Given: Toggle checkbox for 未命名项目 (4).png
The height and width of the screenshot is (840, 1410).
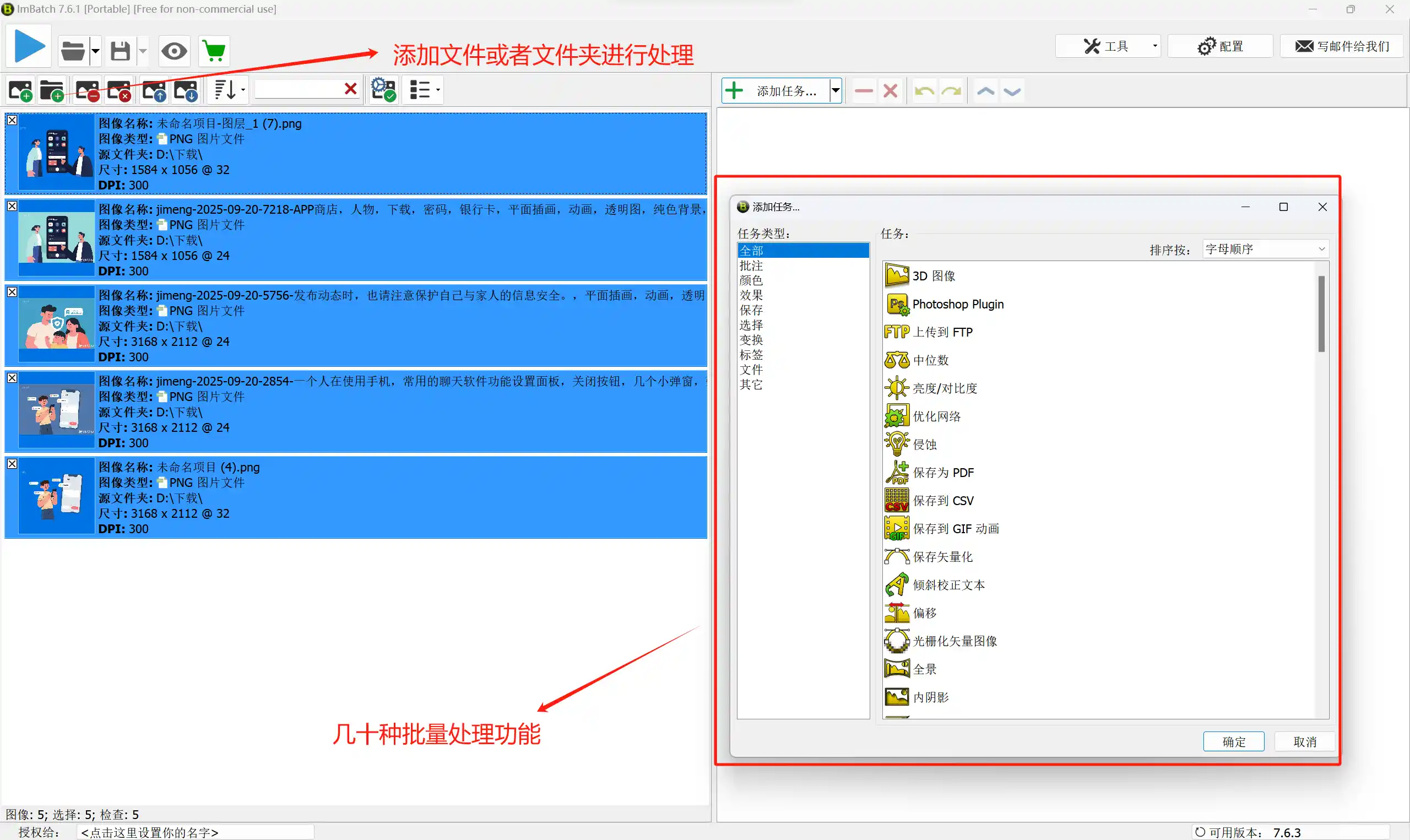Looking at the screenshot, I should pos(12,464).
